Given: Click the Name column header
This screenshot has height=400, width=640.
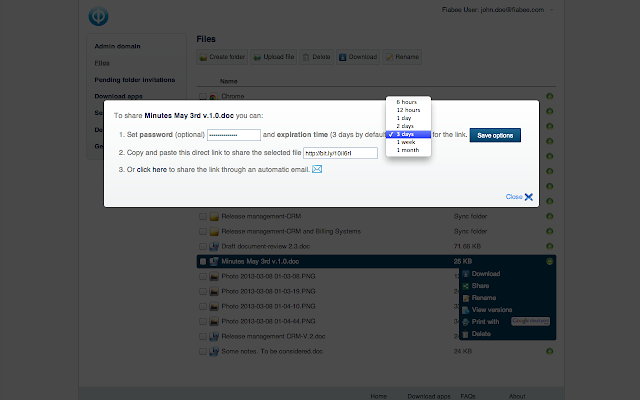Looking at the screenshot, I should [x=229, y=81].
